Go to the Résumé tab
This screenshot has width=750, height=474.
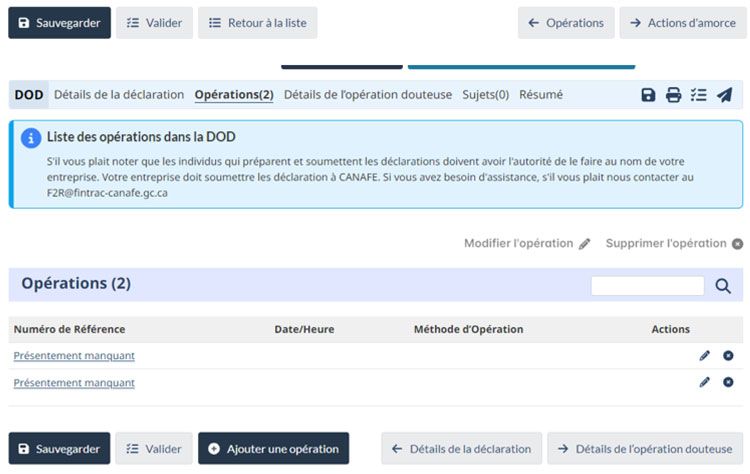coord(540,95)
